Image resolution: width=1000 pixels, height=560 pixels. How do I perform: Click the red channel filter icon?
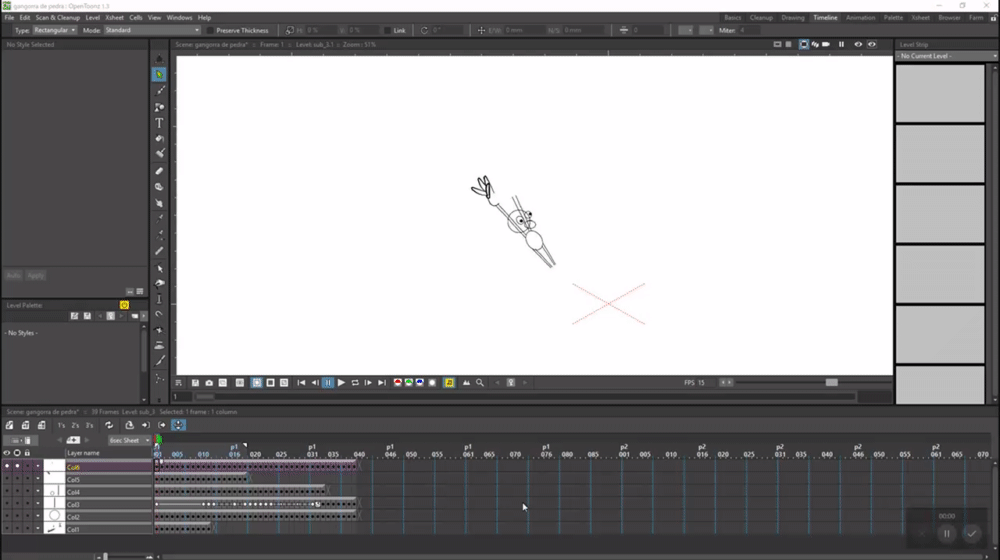(398, 383)
